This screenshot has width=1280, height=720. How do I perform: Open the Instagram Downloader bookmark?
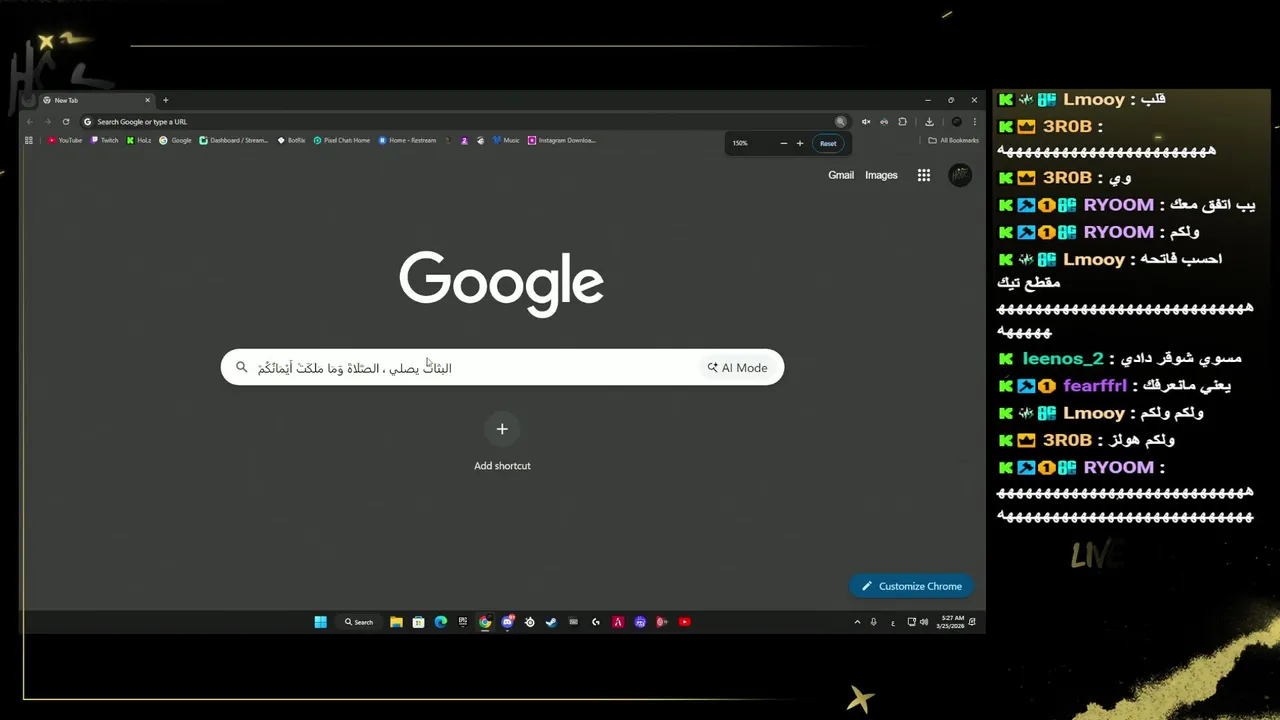pyautogui.click(x=562, y=140)
